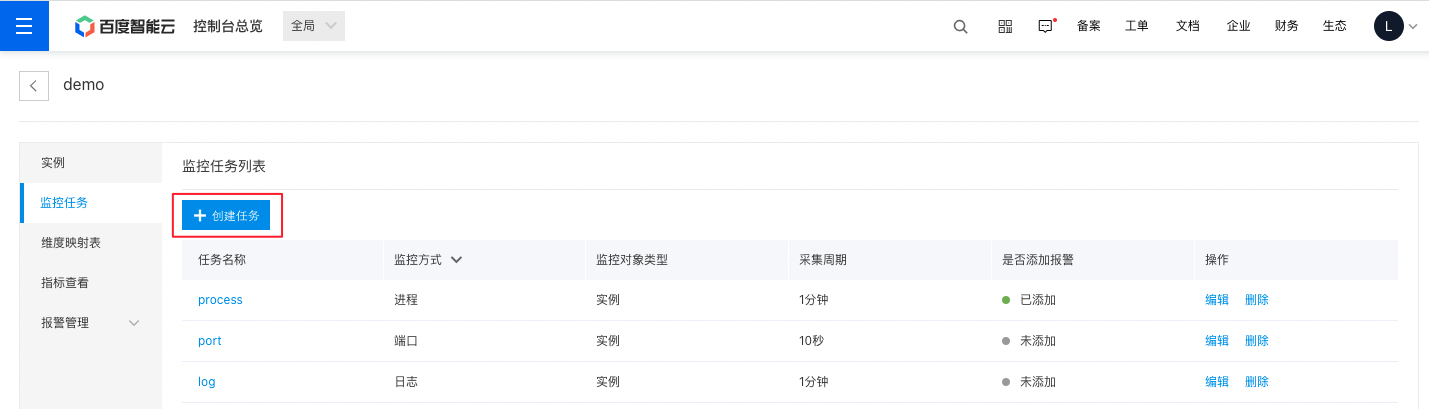Click 删除 for the log task
1429x409 pixels.
pyautogui.click(x=1257, y=382)
